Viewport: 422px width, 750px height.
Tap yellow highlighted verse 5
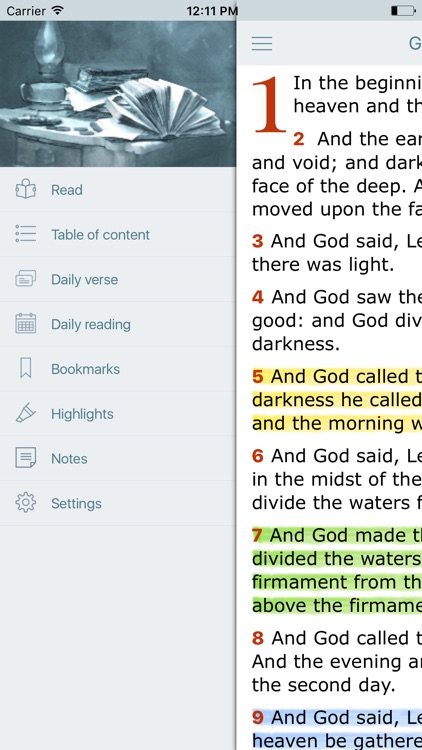pos(337,400)
